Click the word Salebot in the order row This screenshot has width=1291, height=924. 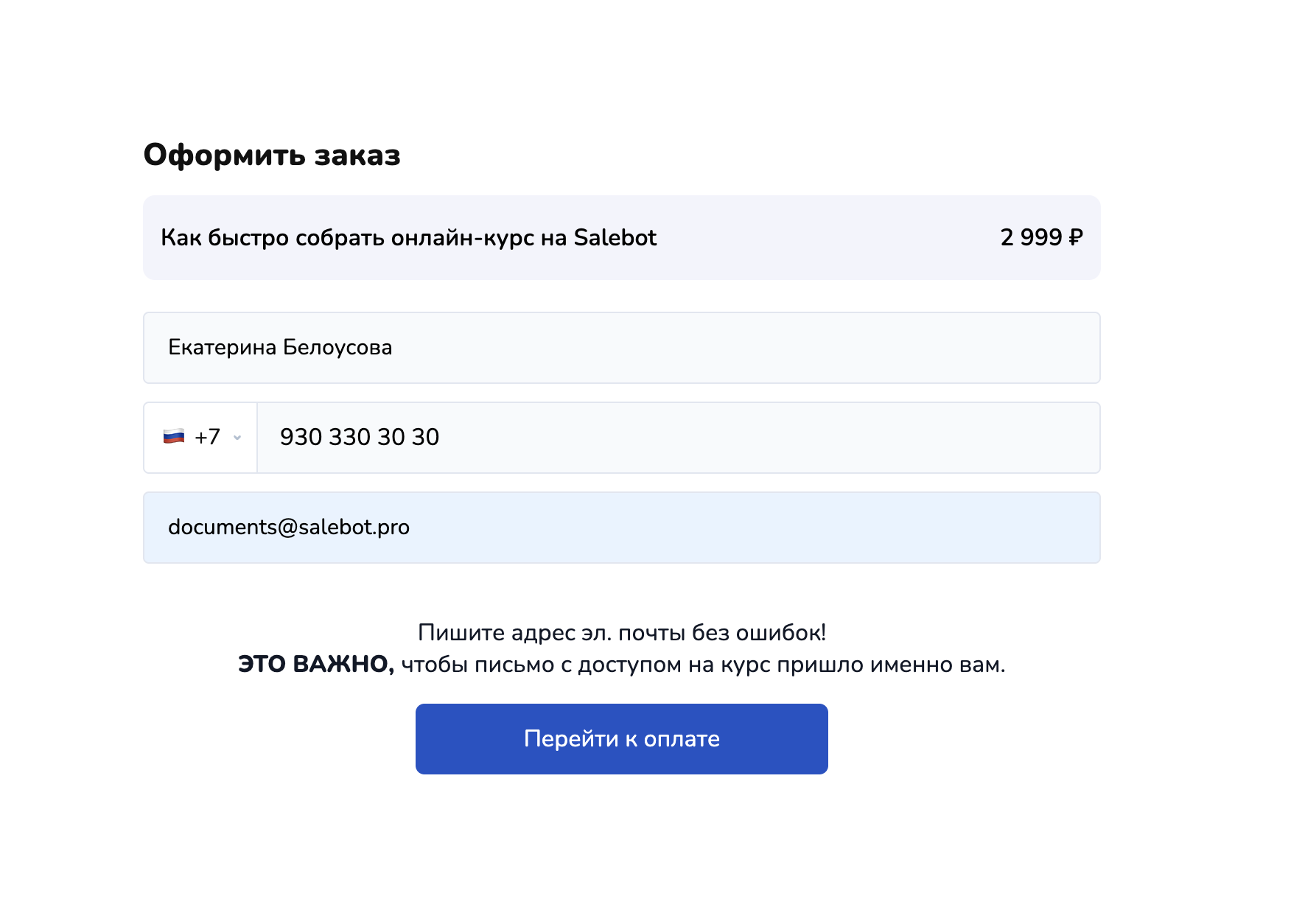pos(615,238)
